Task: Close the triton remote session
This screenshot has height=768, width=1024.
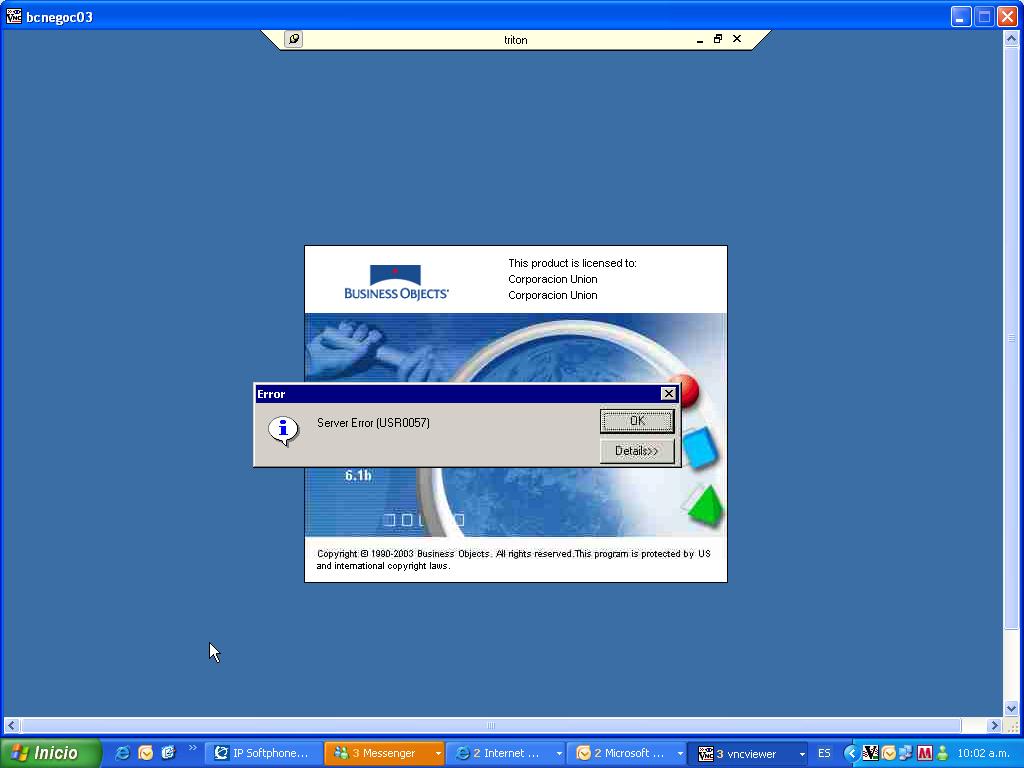Action: tap(737, 39)
